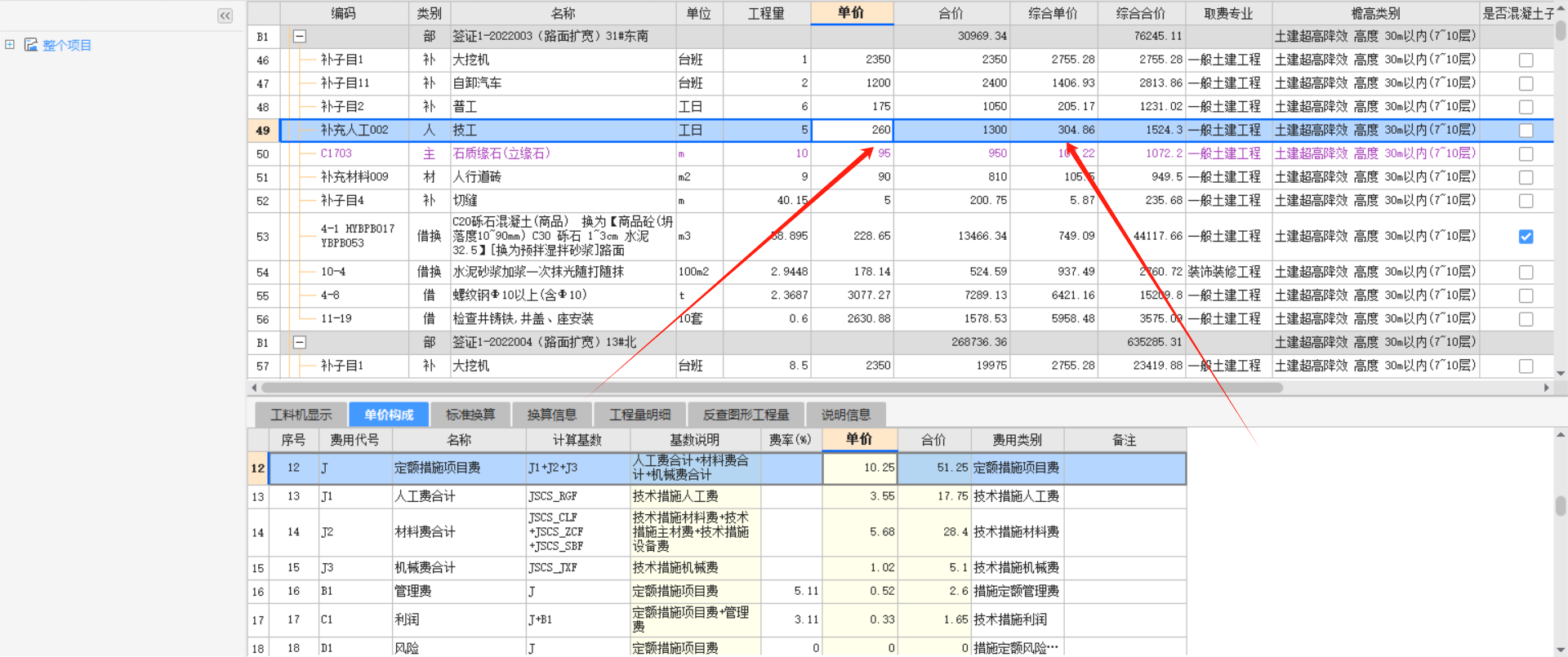This screenshot has height=657, width=1568.
Task: Click the 综合单价 column header
Action: coord(1053,13)
